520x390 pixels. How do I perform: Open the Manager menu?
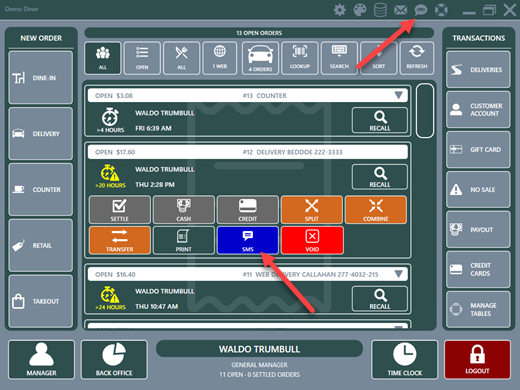(41, 360)
